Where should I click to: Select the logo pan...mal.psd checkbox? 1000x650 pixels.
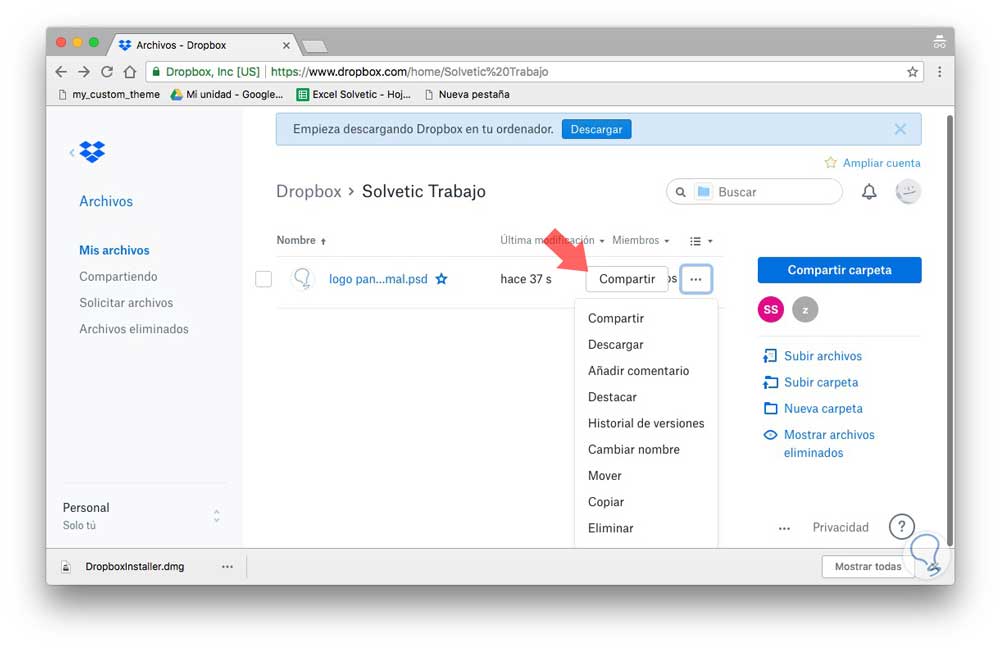[x=263, y=279]
